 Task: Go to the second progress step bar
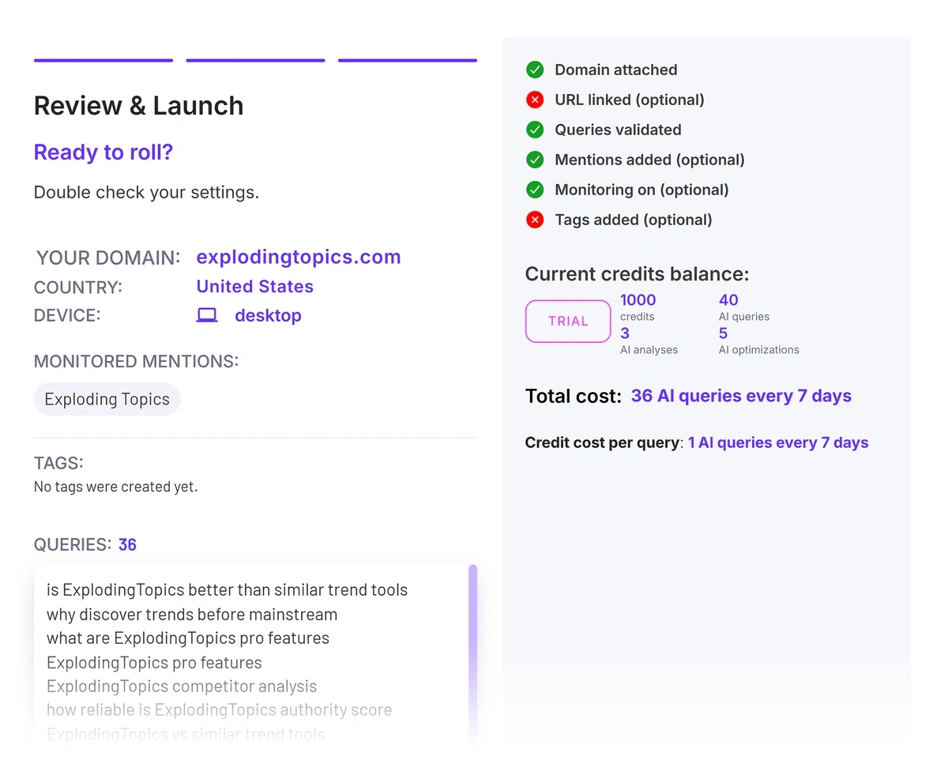255,60
